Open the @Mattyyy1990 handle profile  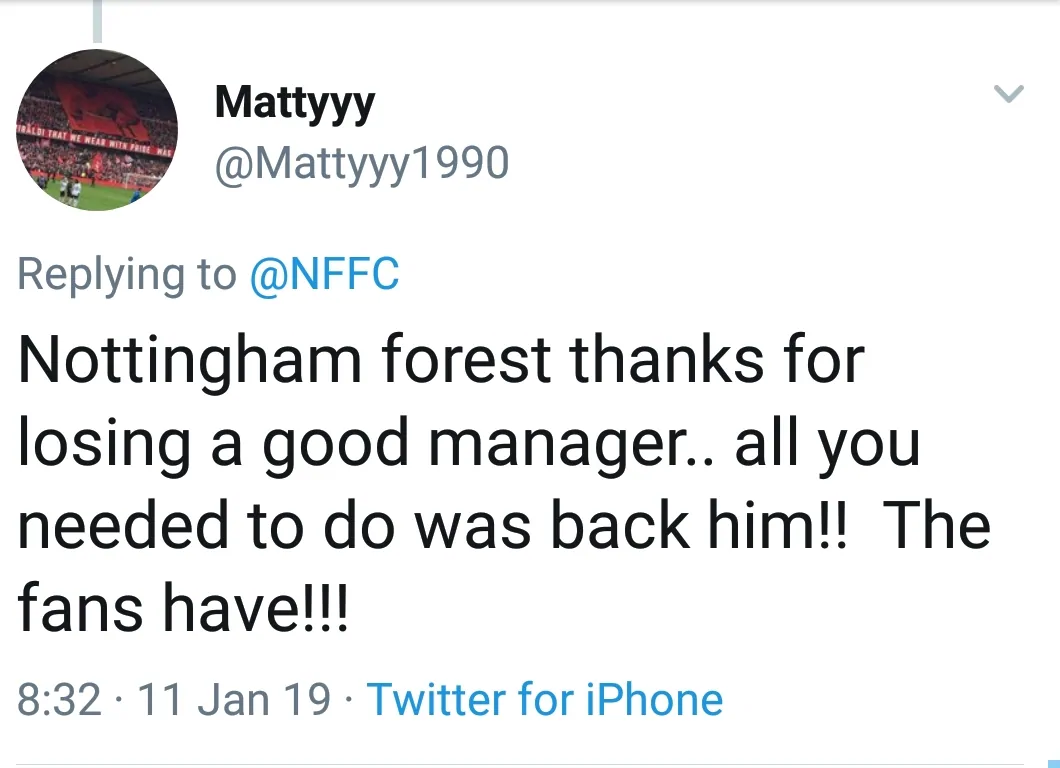(x=362, y=163)
